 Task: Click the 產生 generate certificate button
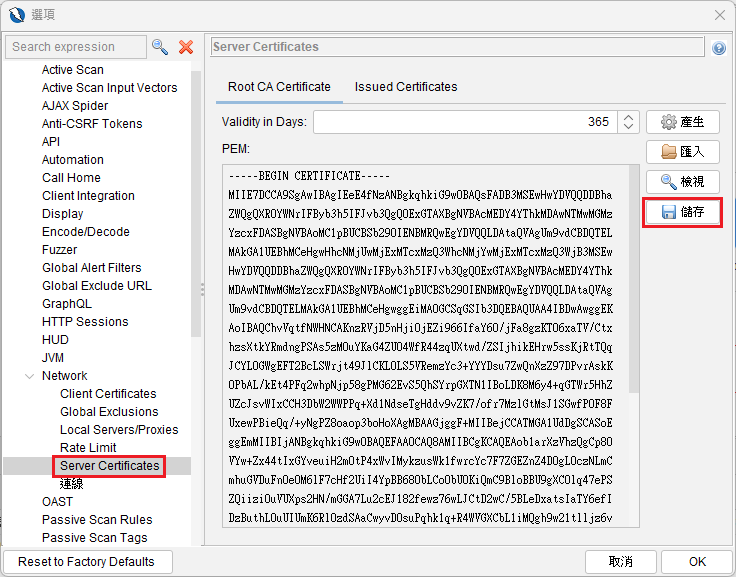[x=682, y=122]
